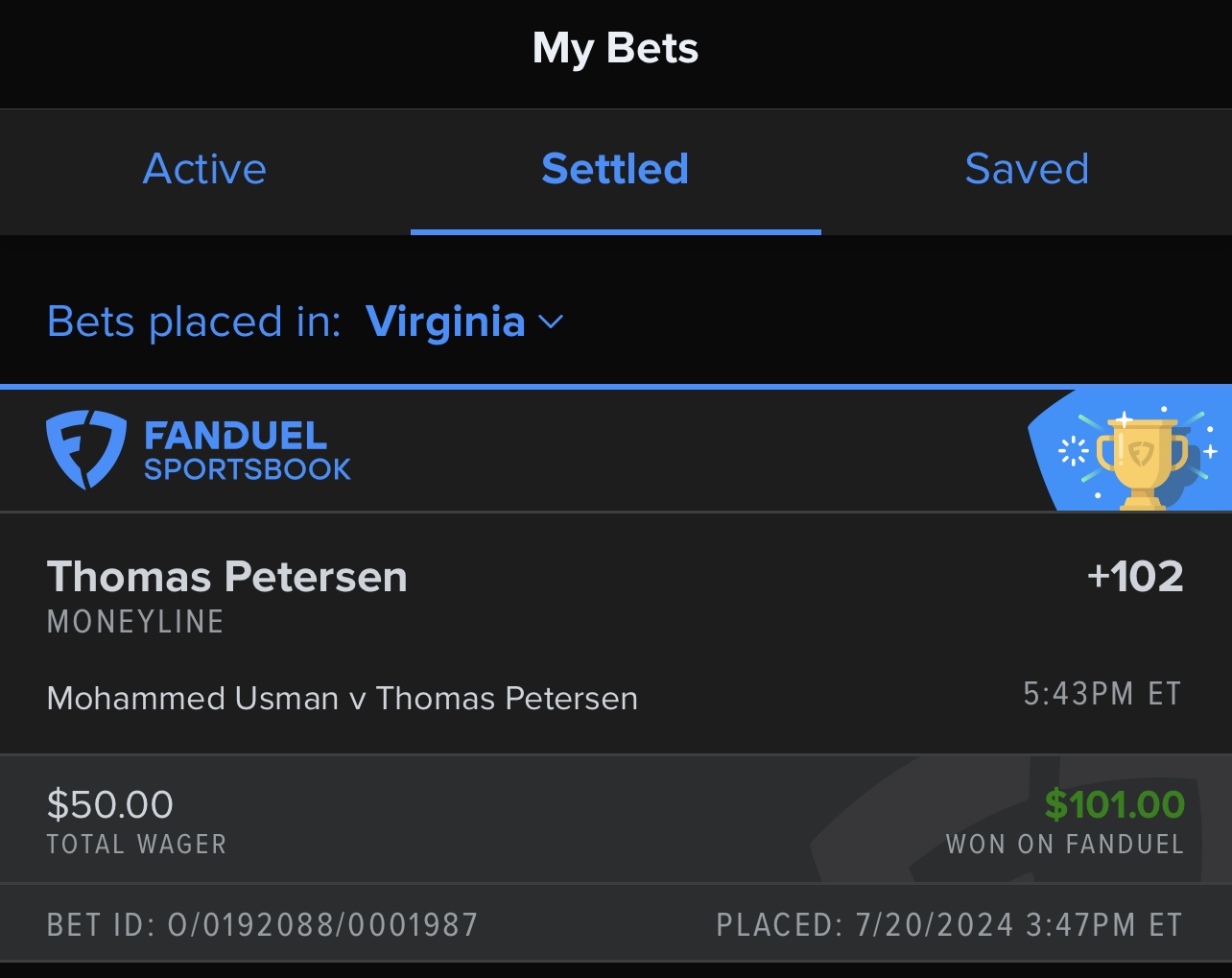Tap the 5:43PM ET event time

point(1102,694)
